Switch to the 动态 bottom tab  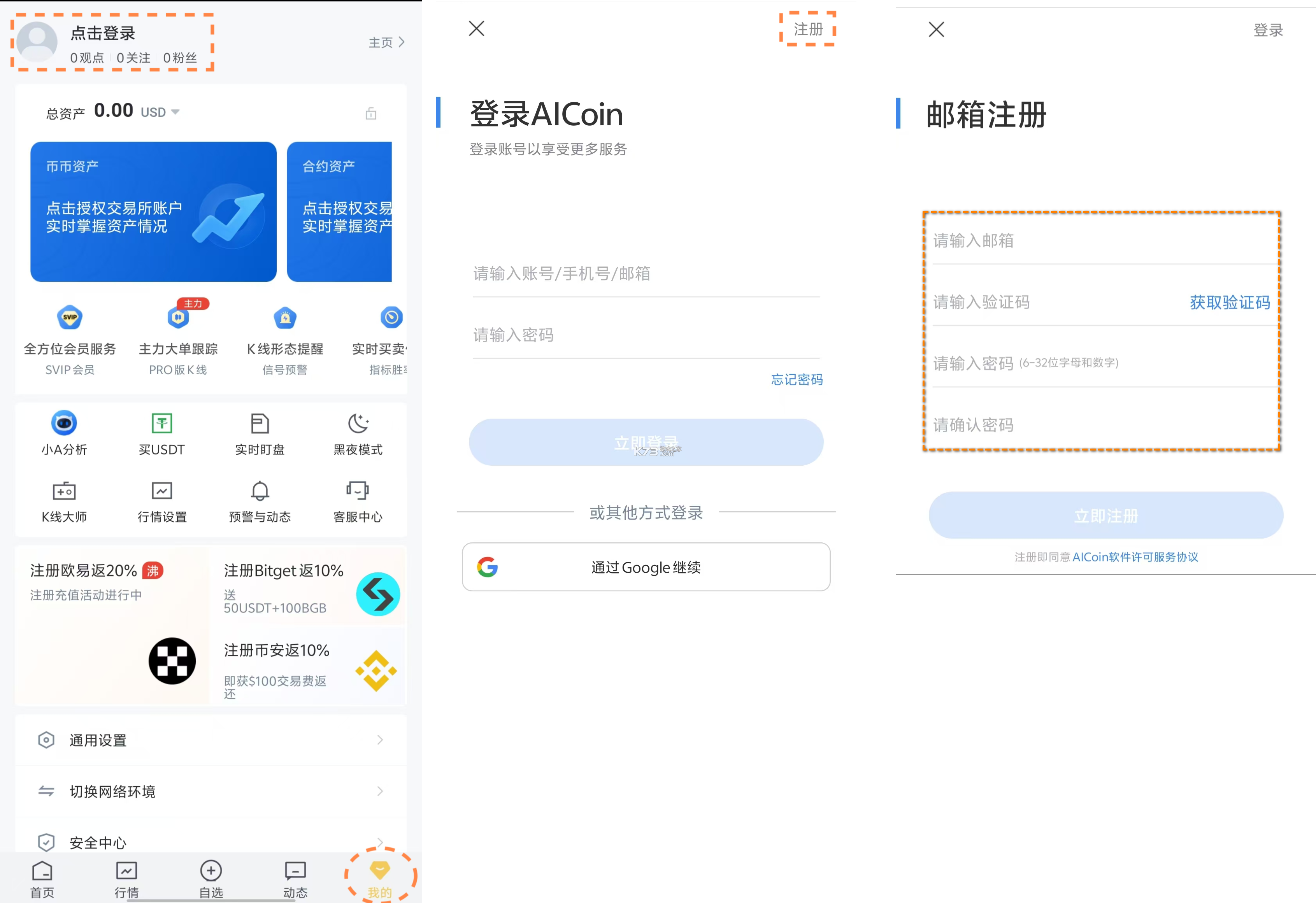295,880
